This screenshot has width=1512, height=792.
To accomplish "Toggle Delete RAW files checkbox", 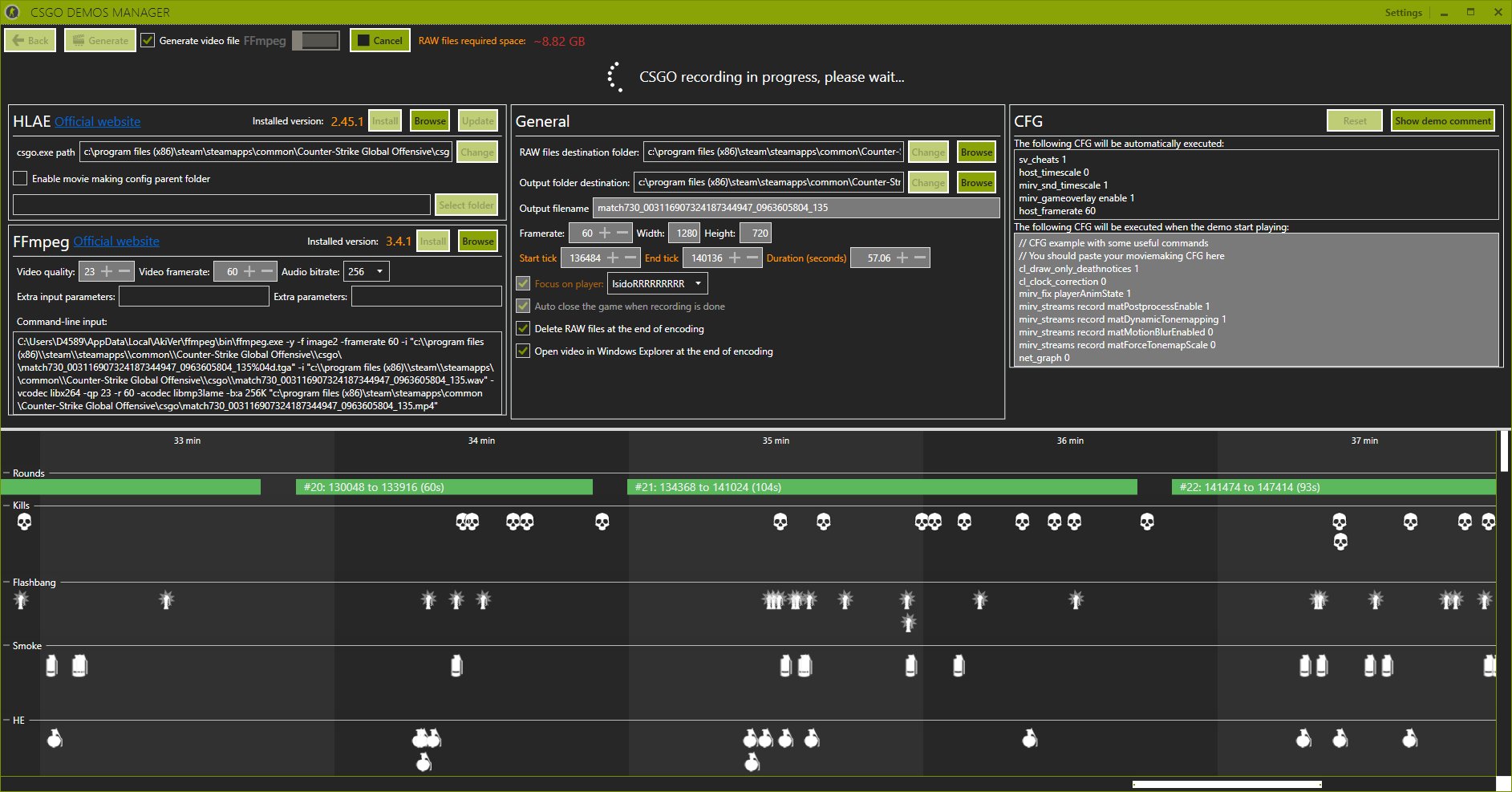I will point(523,328).
